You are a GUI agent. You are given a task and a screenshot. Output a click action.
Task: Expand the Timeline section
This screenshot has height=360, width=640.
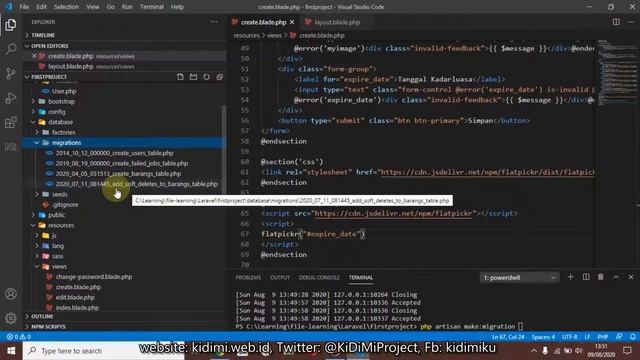pos(43,35)
